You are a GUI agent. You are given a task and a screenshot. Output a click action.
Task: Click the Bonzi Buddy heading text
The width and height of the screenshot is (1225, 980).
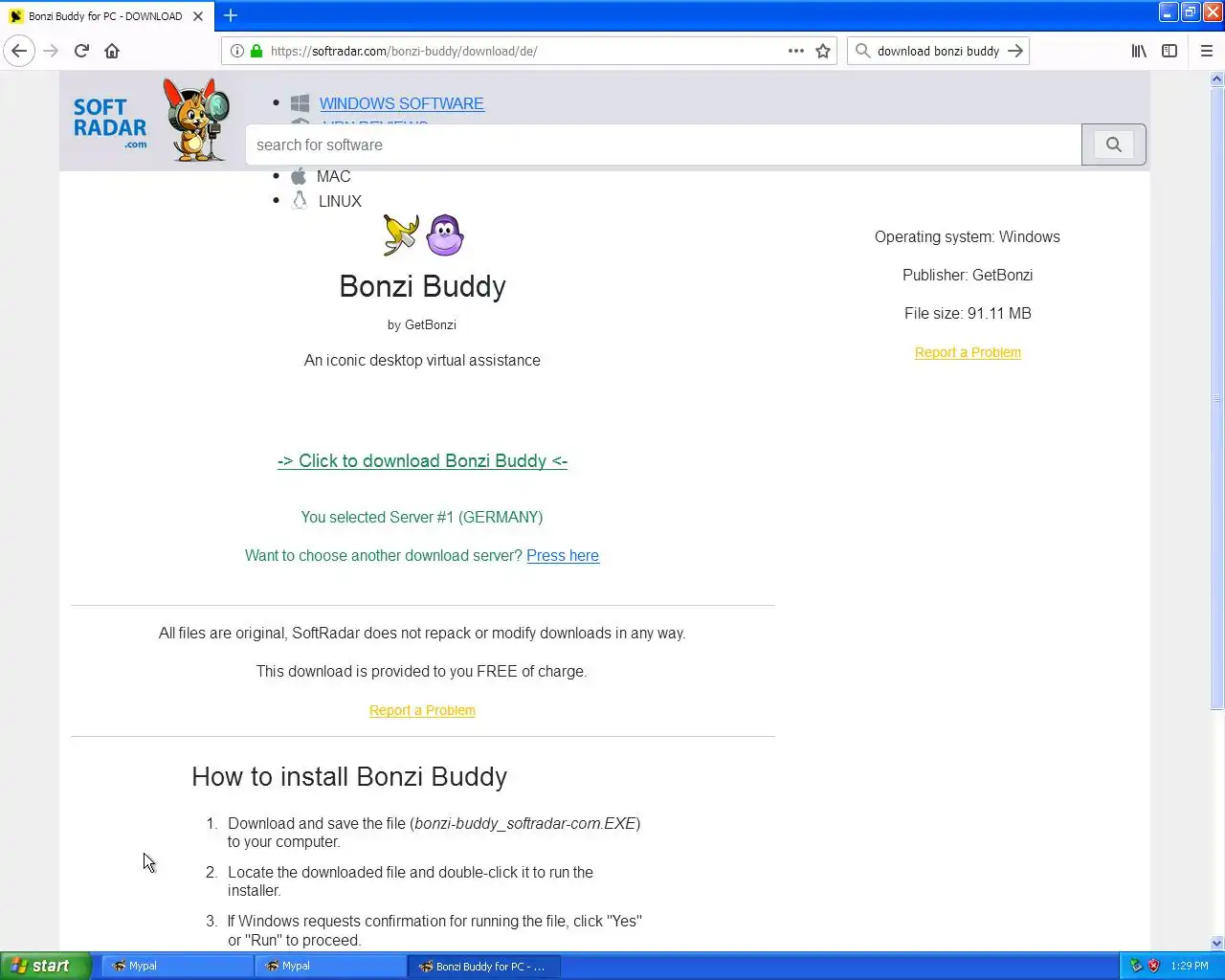(422, 286)
